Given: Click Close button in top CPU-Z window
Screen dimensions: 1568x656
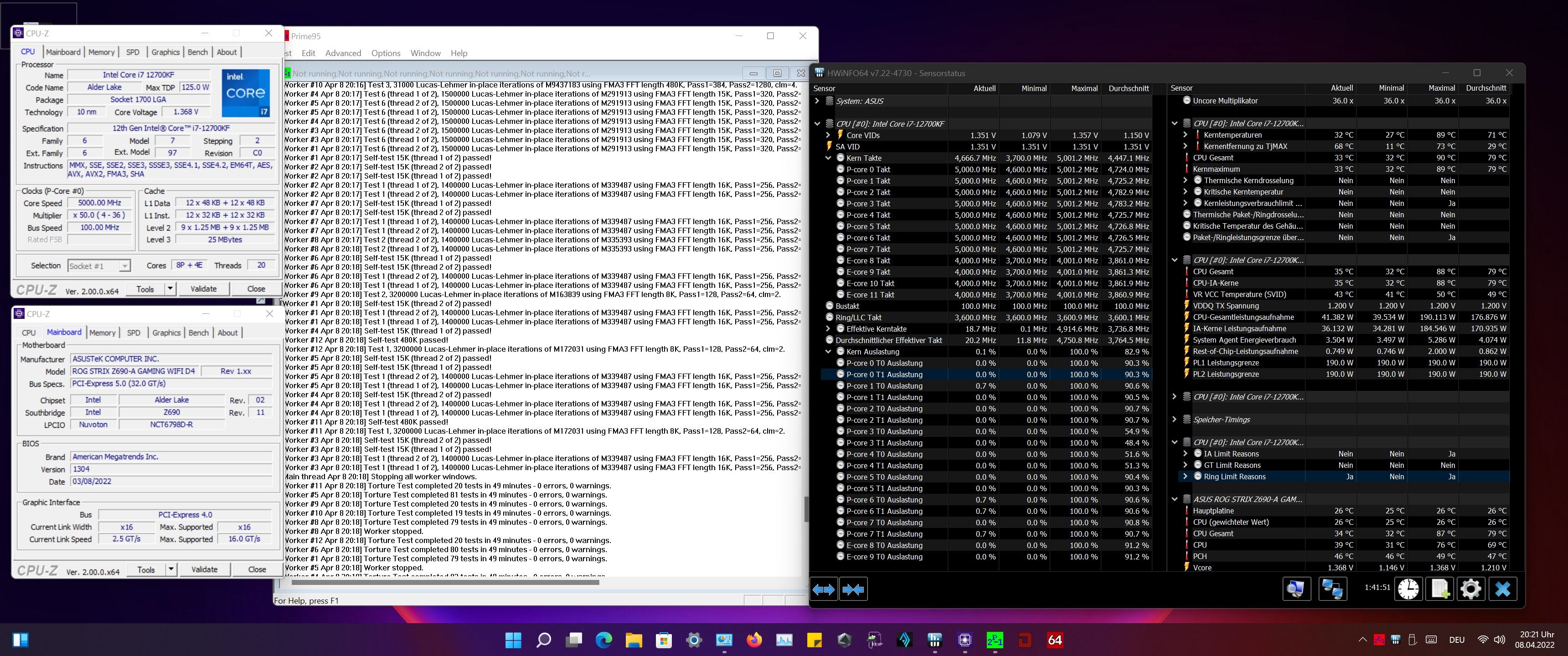Looking at the screenshot, I should [x=256, y=289].
